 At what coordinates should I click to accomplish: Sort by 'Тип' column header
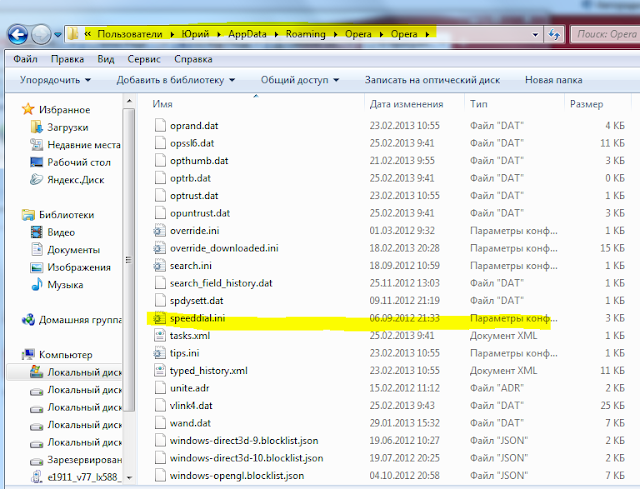click(x=478, y=104)
